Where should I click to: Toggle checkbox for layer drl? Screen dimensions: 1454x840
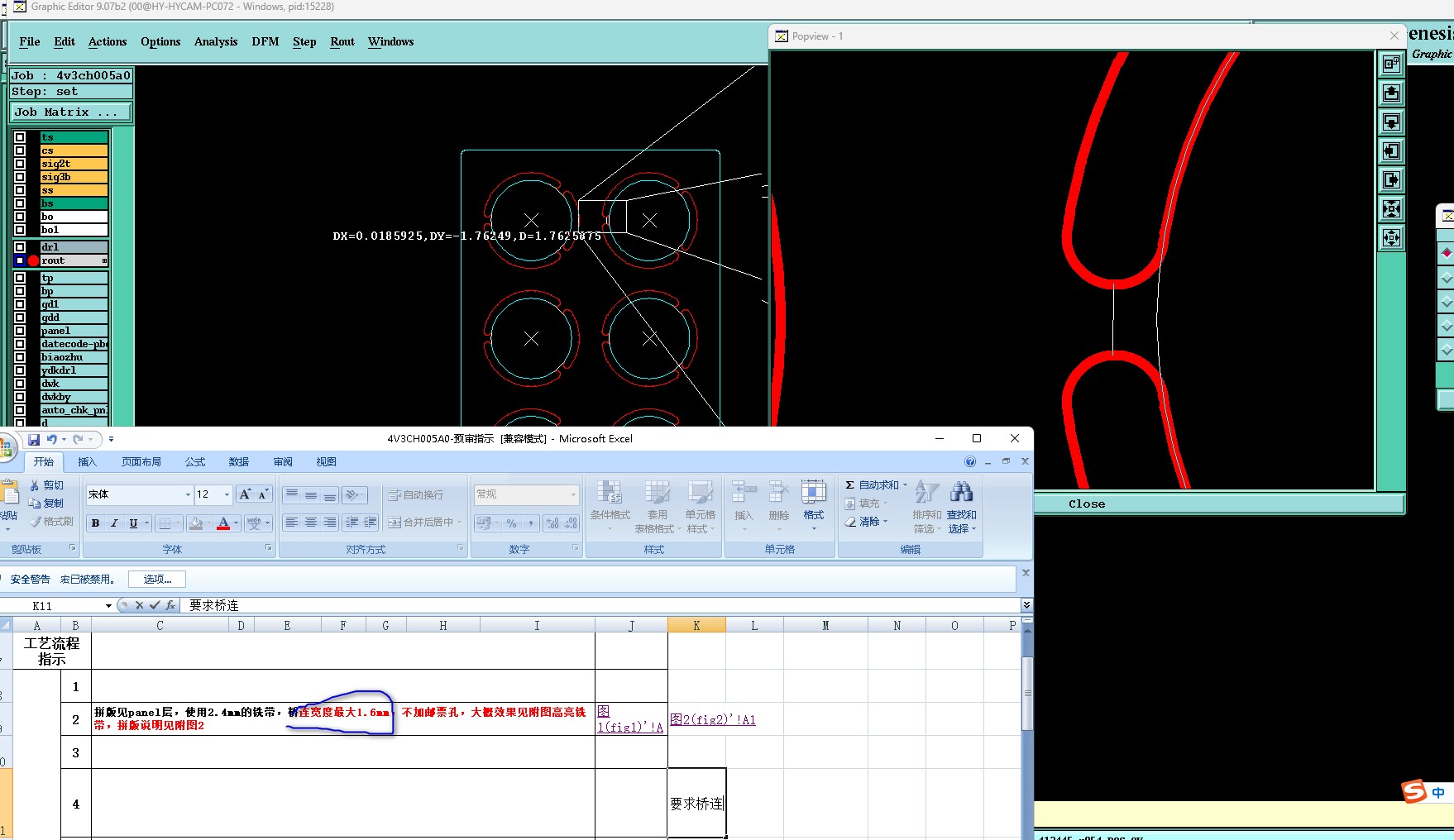pos(20,247)
